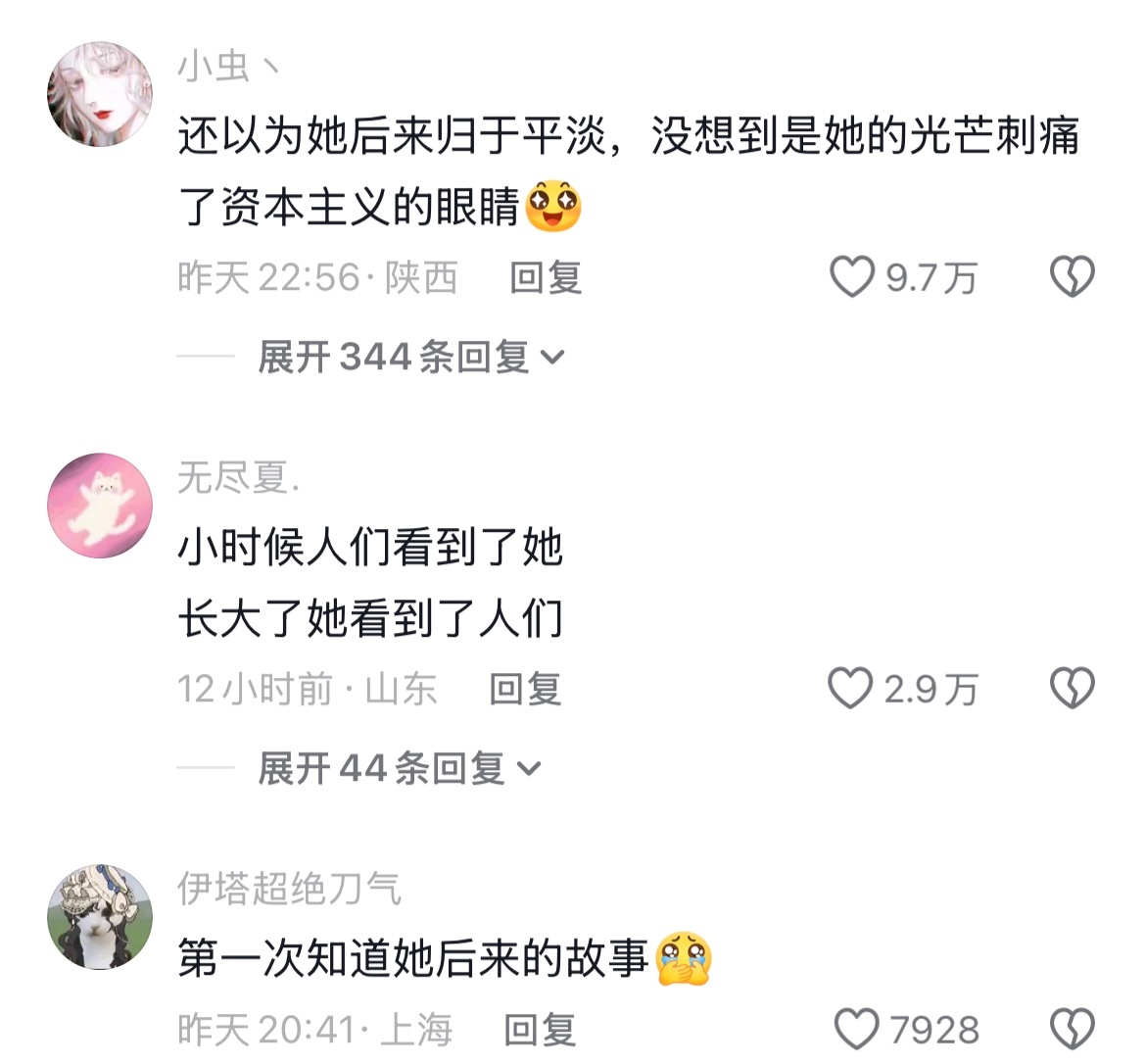Reply to 伊塔超绝刀气's comment
The width and height of the screenshot is (1145, 1064).
pyautogui.click(x=541, y=1029)
